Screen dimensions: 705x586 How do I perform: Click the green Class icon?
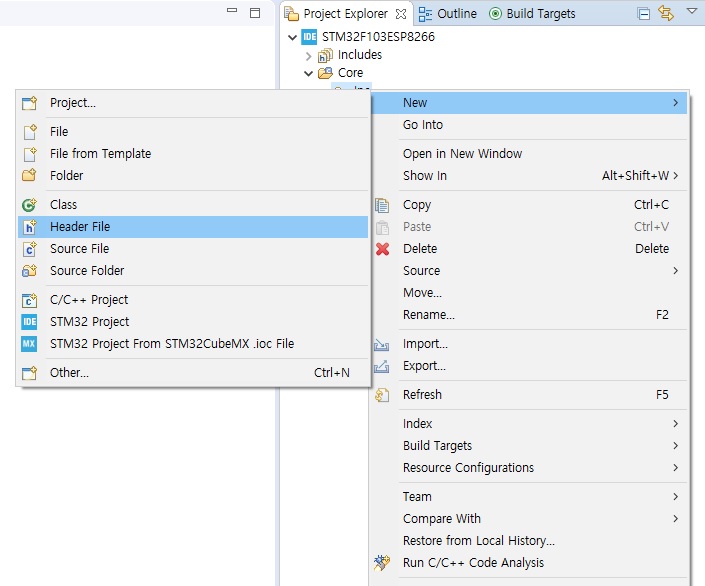click(x=29, y=205)
